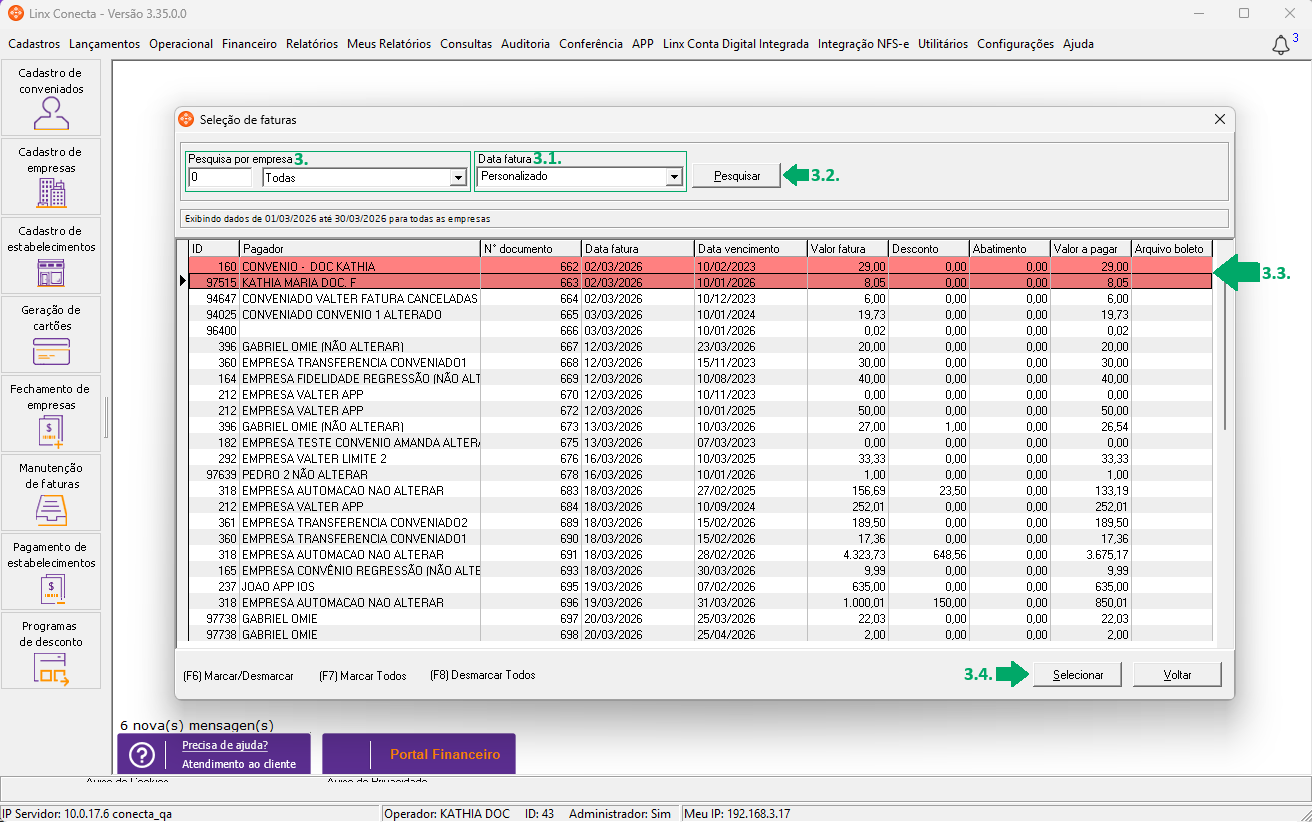
Task: Expand the empresa 'Todas' dropdown
Action: coord(458,178)
